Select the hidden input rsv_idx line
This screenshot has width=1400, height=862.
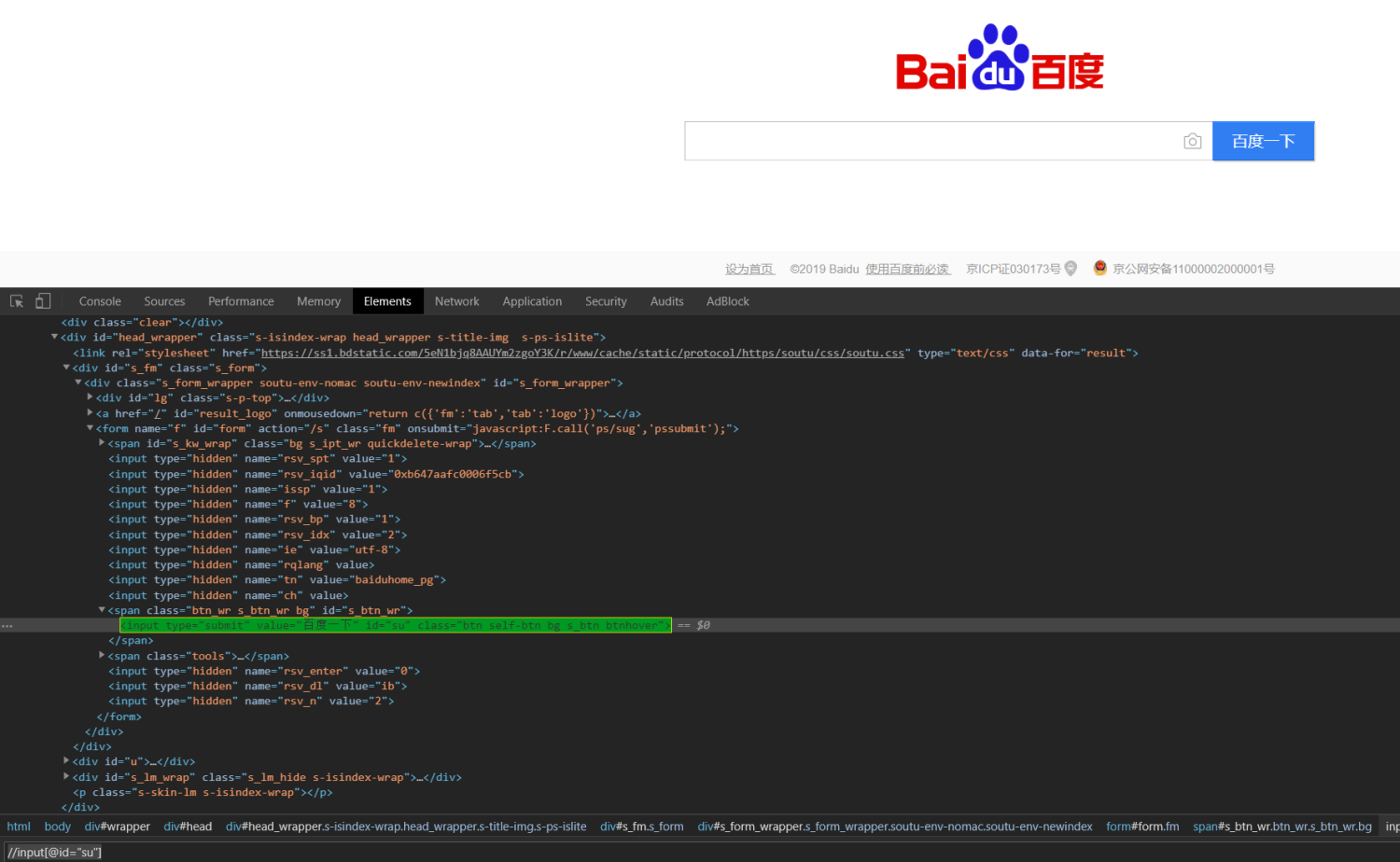(x=258, y=535)
